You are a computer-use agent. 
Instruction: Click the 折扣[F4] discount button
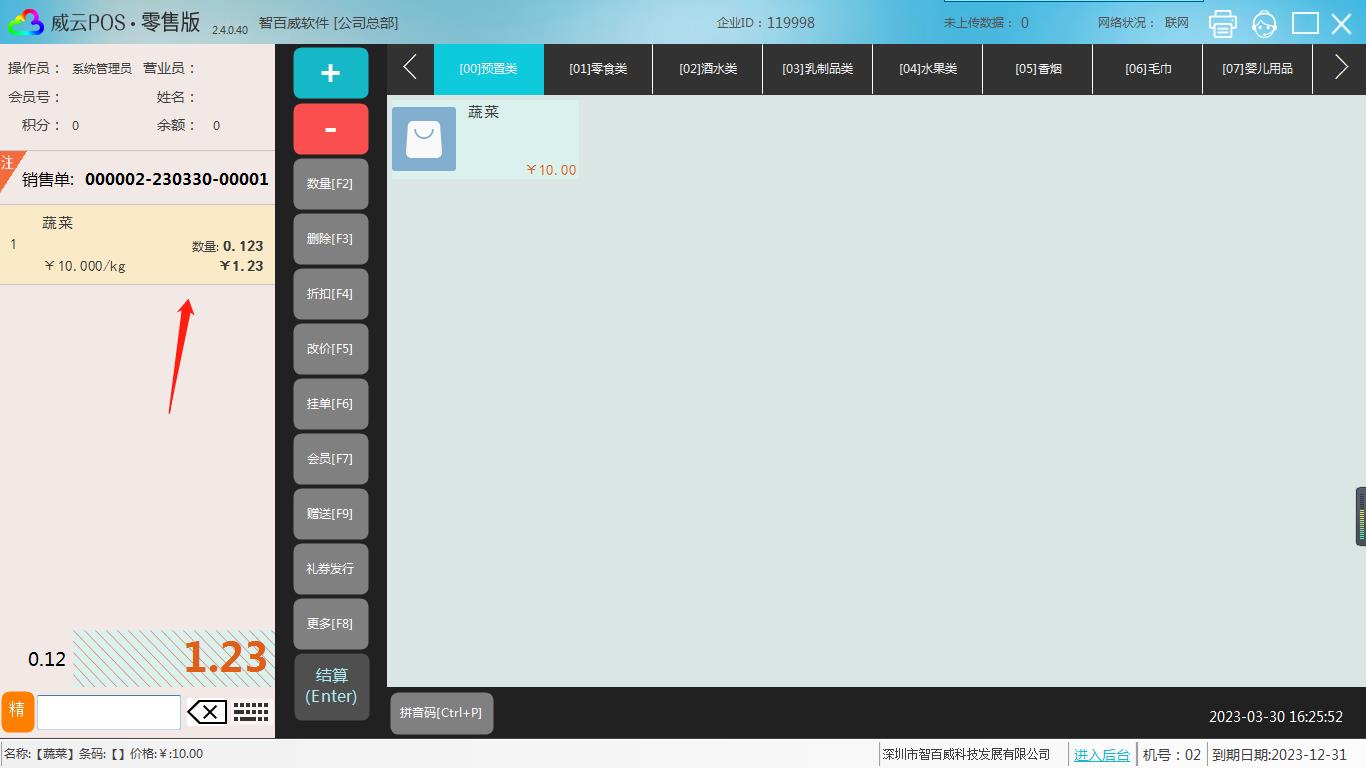(x=330, y=294)
